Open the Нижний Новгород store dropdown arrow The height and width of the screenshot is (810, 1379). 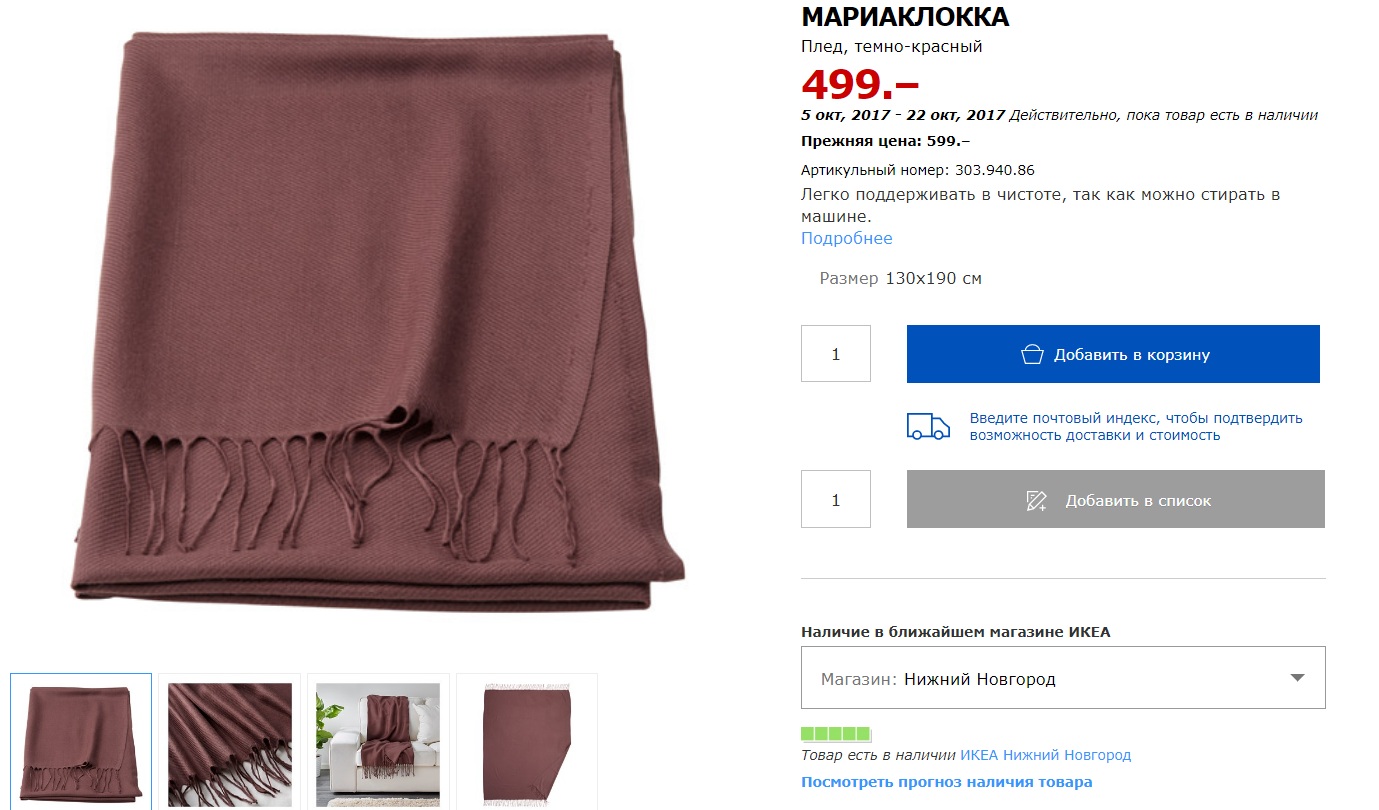[x=1297, y=678]
